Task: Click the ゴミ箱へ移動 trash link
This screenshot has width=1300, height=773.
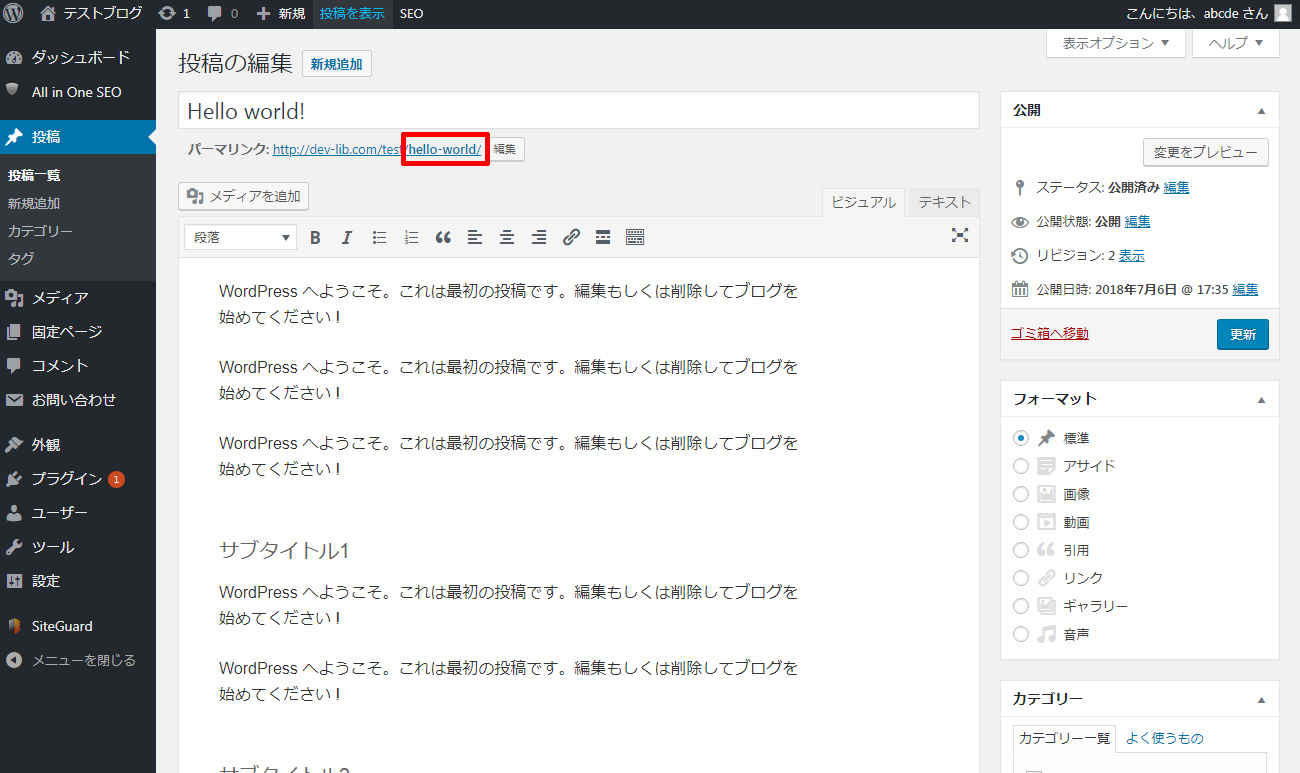Action: pos(1050,334)
